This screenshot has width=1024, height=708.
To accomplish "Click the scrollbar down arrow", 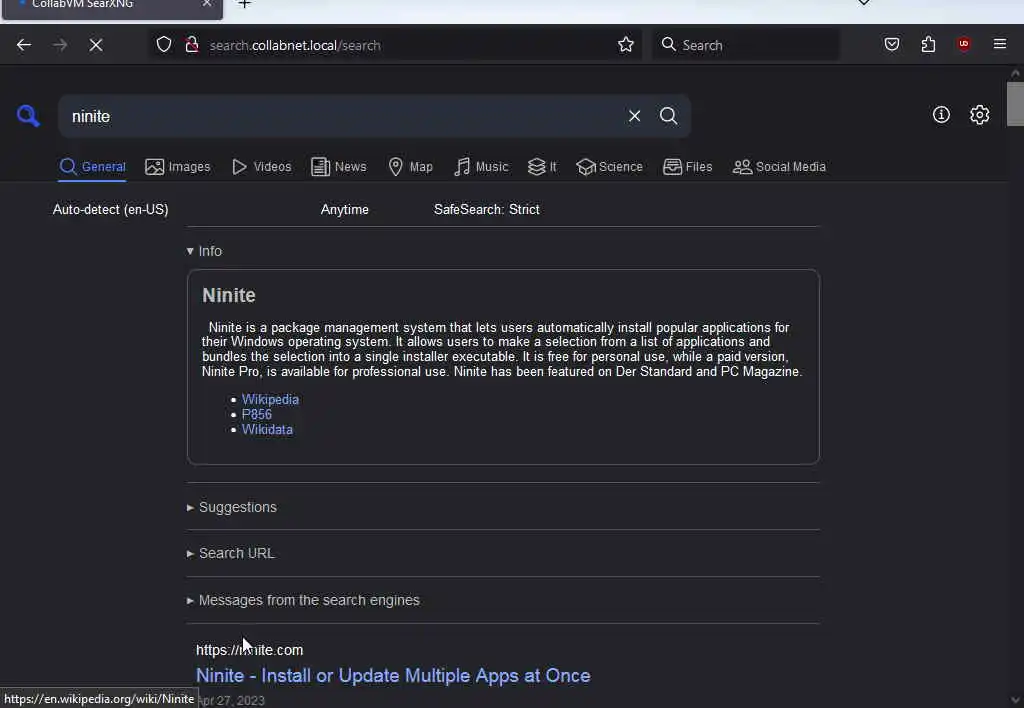I will click(1015, 700).
